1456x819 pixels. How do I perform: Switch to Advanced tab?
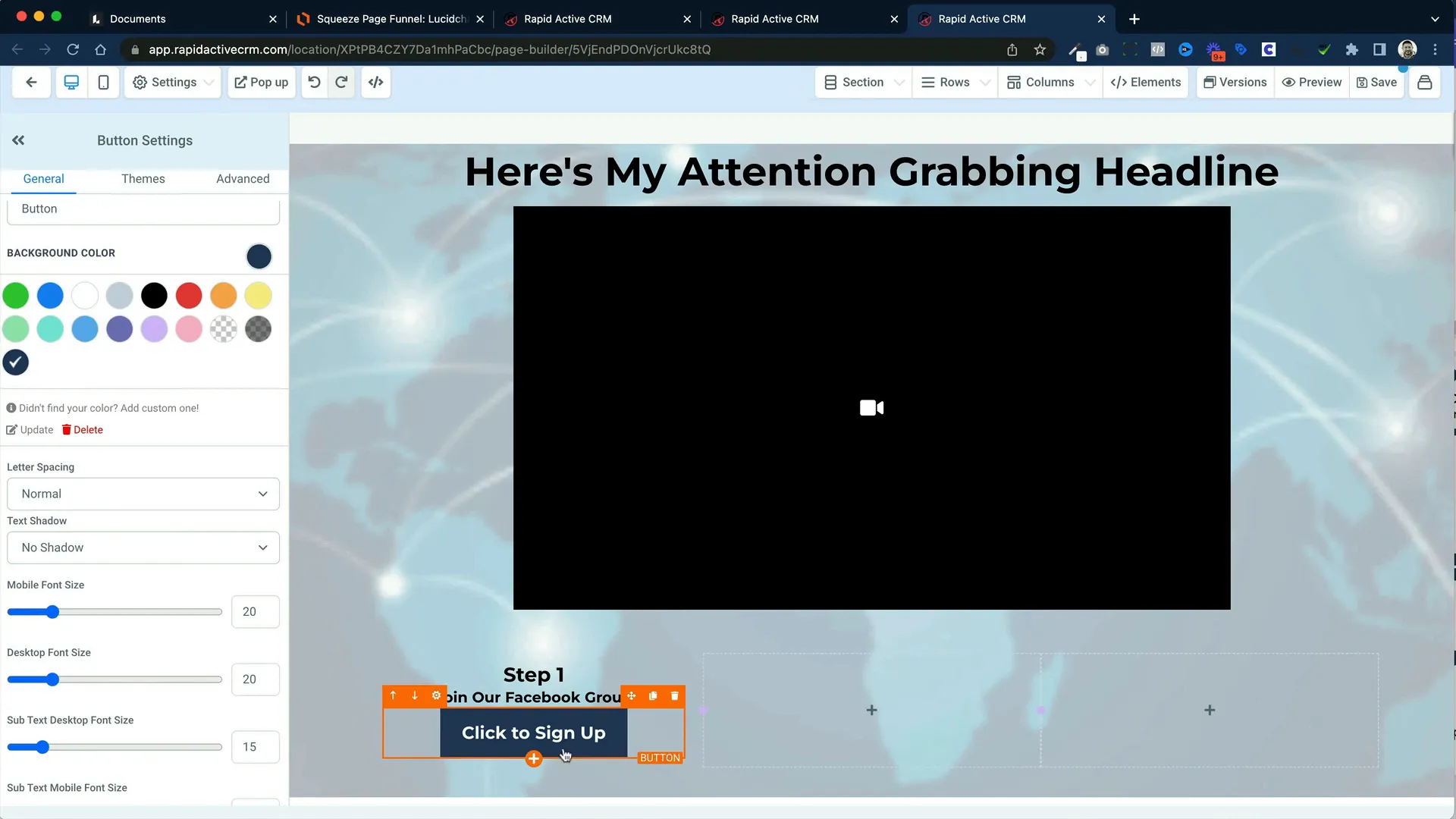243,179
